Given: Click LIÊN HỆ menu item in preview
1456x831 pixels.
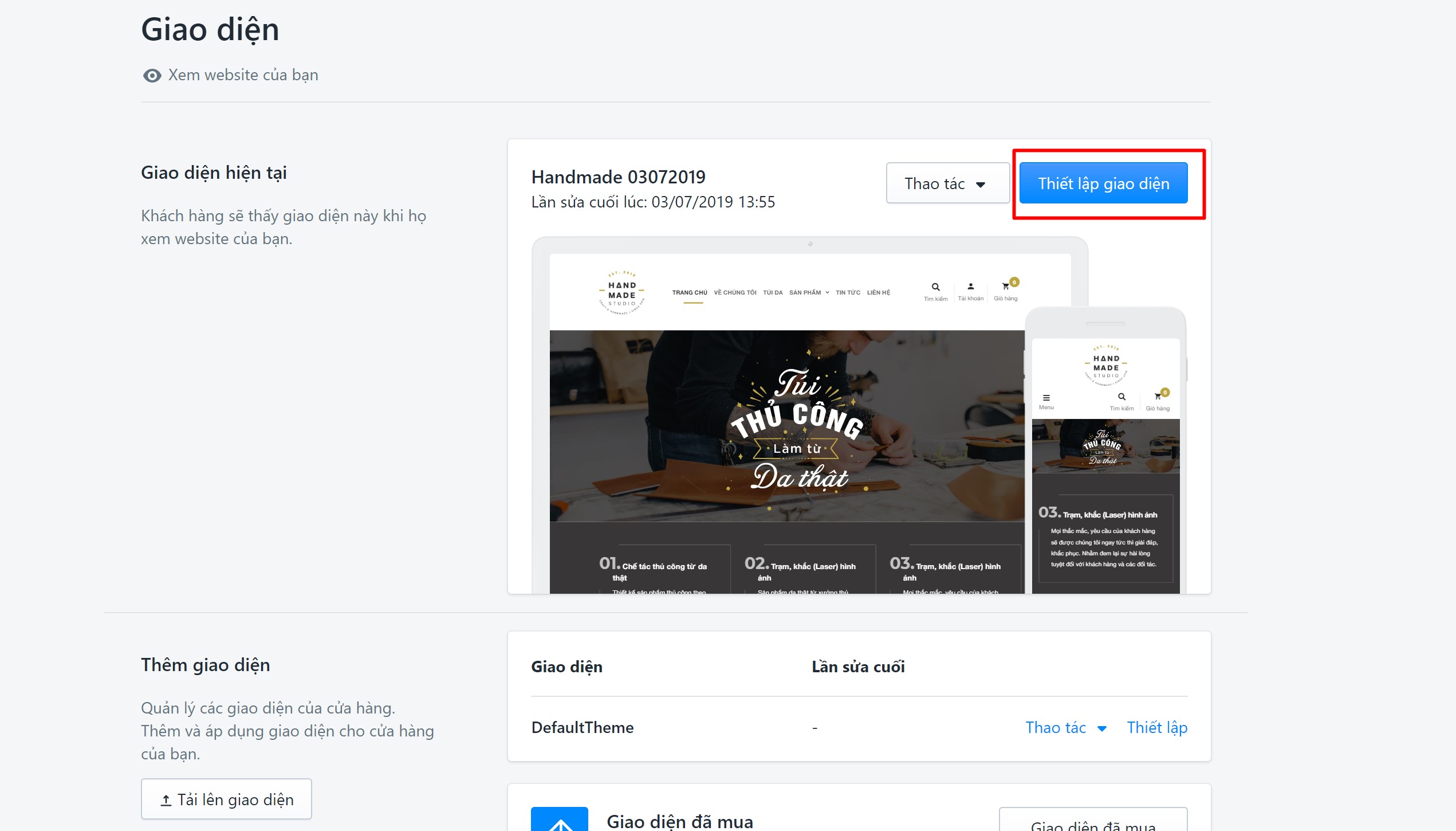Looking at the screenshot, I should coord(878,292).
